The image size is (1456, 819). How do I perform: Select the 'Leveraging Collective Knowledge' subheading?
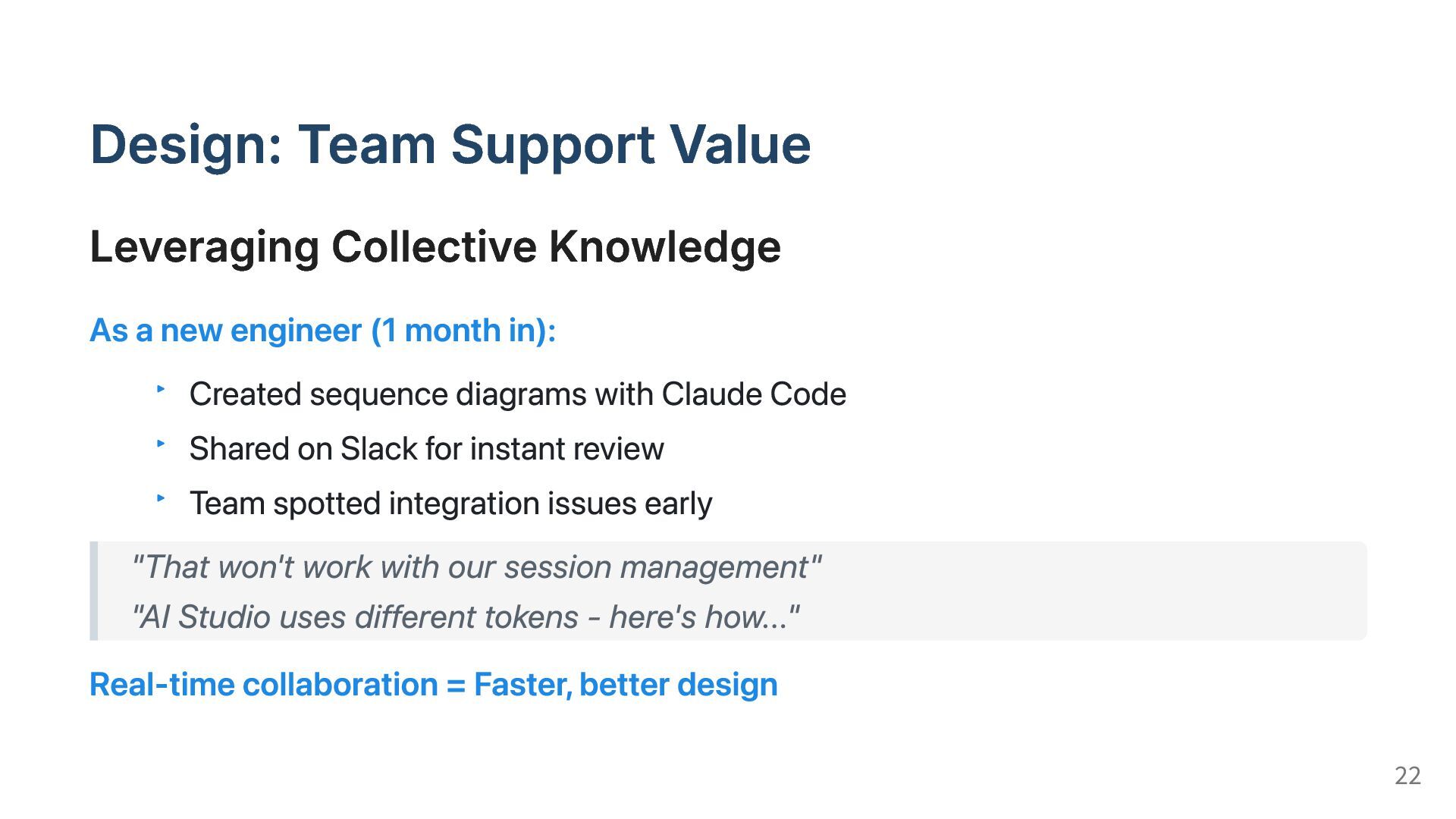coord(435,247)
